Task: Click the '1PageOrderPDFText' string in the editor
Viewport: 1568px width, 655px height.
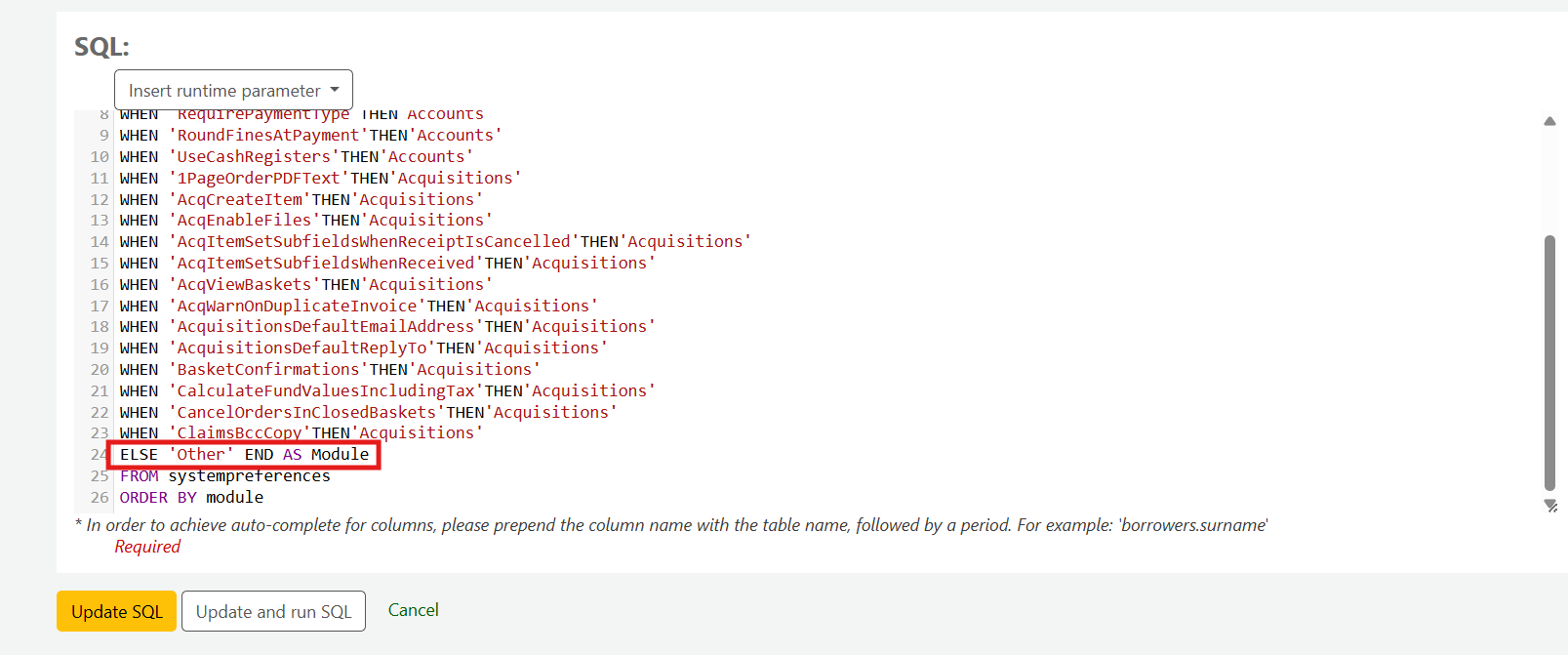Action: [x=258, y=179]
